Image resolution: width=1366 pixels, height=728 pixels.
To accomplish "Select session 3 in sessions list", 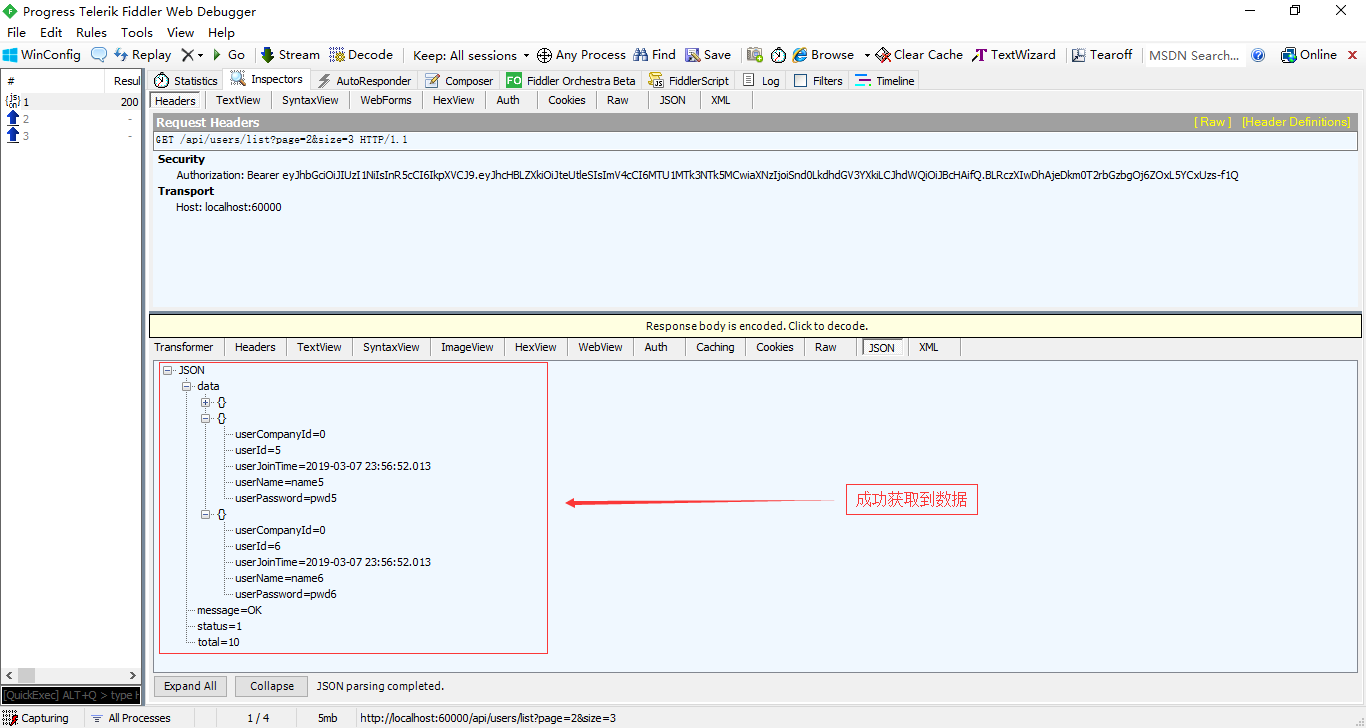I will click(71, 135).
